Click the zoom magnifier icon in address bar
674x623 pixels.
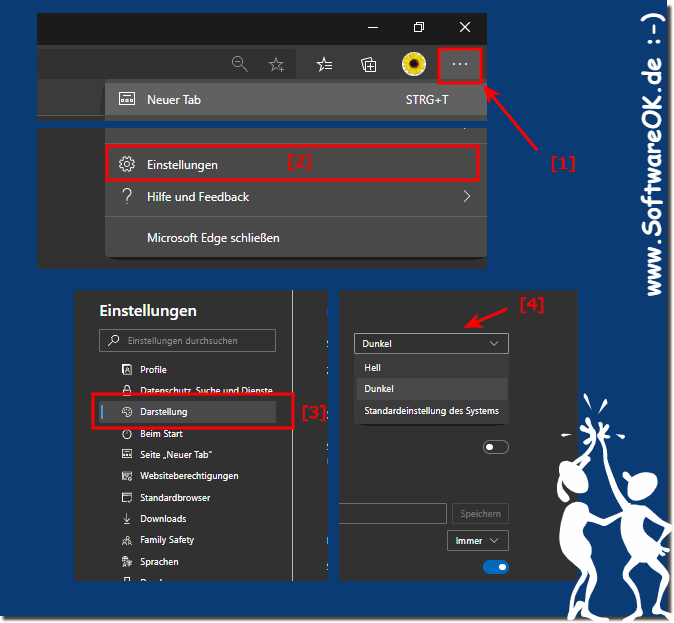click(239, 64)
